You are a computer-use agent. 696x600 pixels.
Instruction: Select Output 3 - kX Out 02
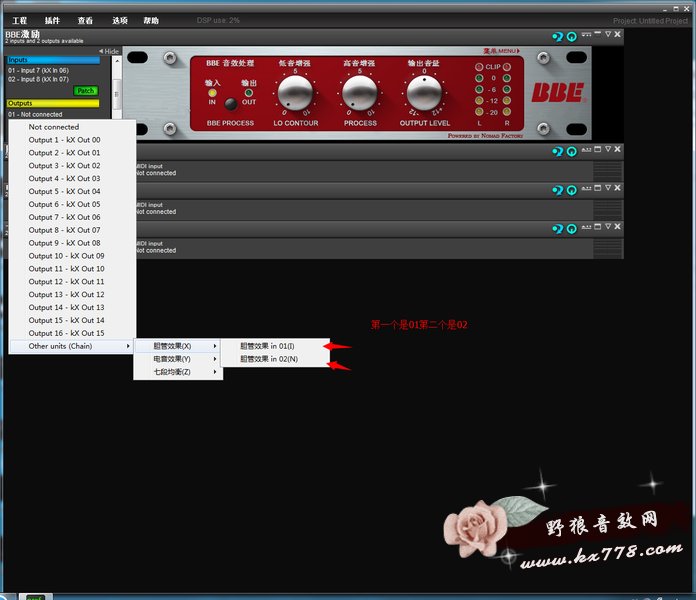click(x=72, y=166)
